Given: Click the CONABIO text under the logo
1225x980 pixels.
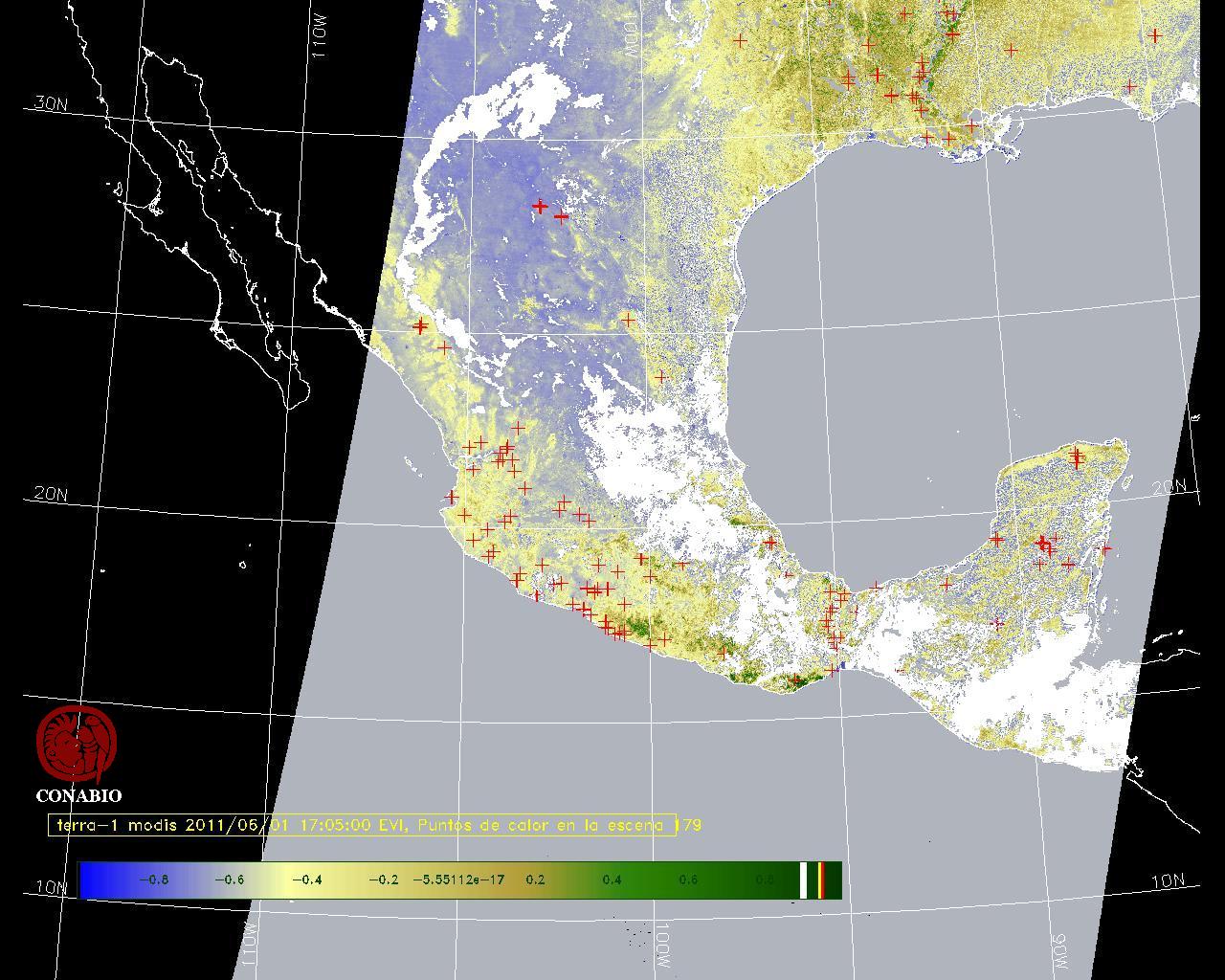Looking at the screenshot, I should [78, 796].
